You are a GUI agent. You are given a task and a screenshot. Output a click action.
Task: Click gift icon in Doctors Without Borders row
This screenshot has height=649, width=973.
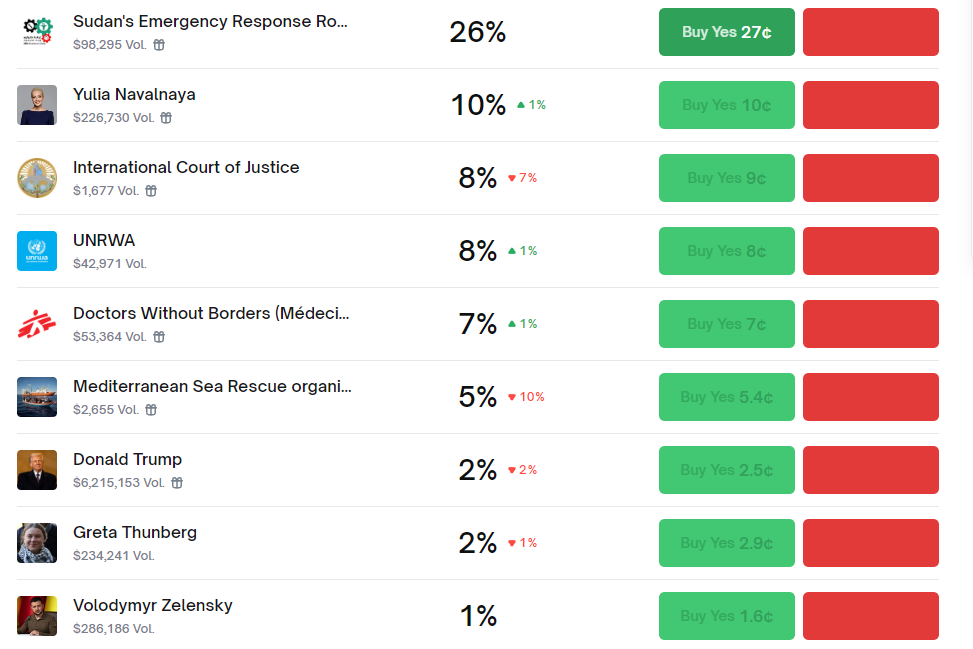(159, 337)
